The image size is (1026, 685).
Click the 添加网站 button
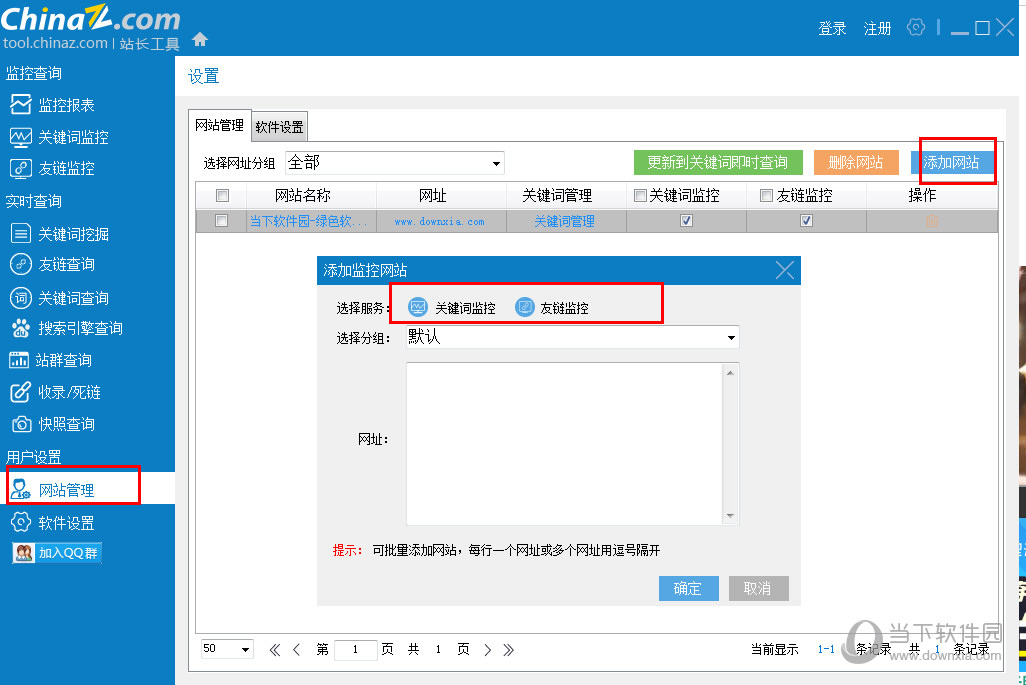[952, 162]
